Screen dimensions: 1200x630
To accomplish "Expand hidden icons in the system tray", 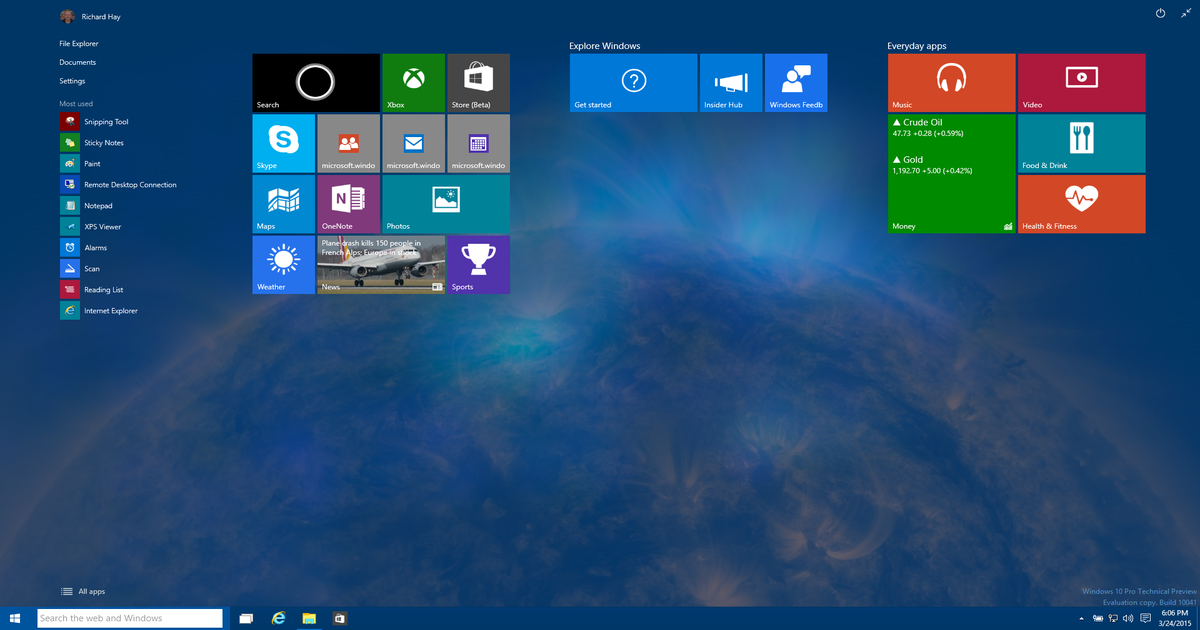I will point(1081,618).
